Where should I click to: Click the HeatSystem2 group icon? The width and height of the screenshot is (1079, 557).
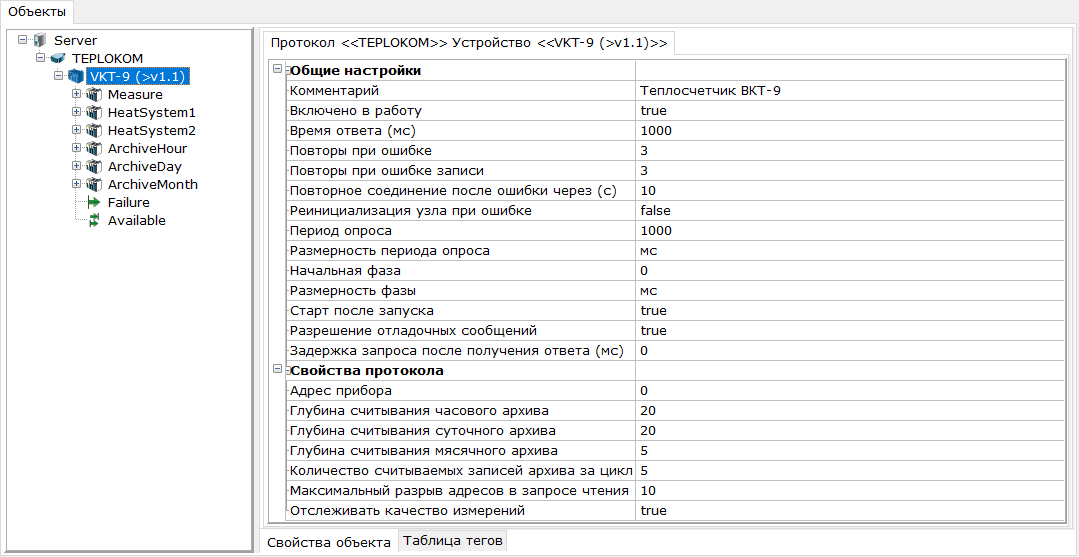tap(94, 130)
